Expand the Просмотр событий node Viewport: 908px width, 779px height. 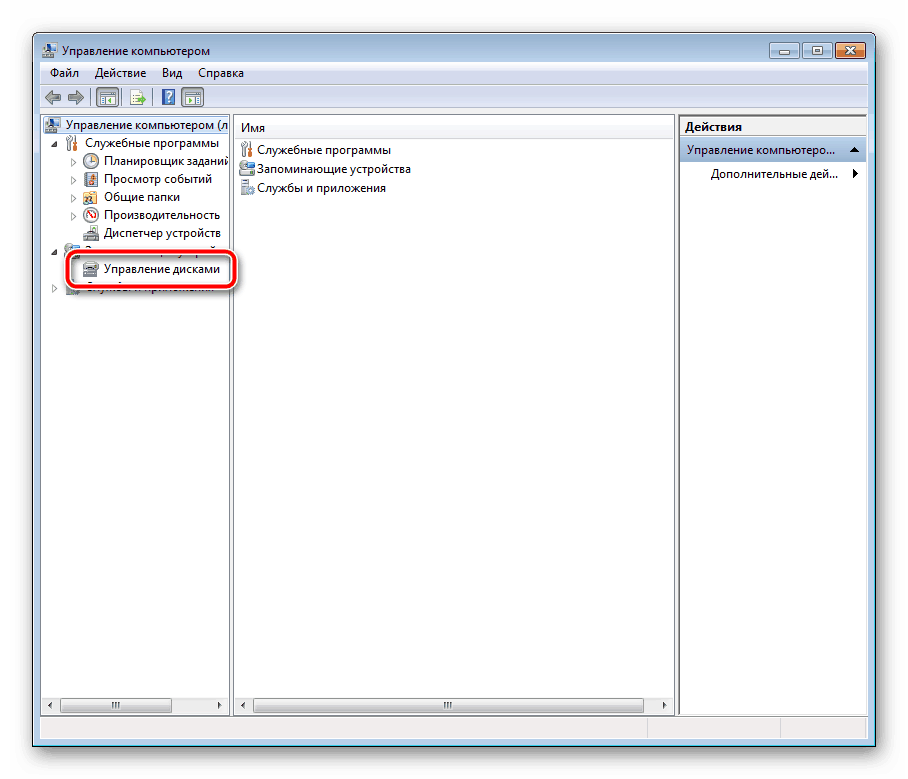pos(73,180)
